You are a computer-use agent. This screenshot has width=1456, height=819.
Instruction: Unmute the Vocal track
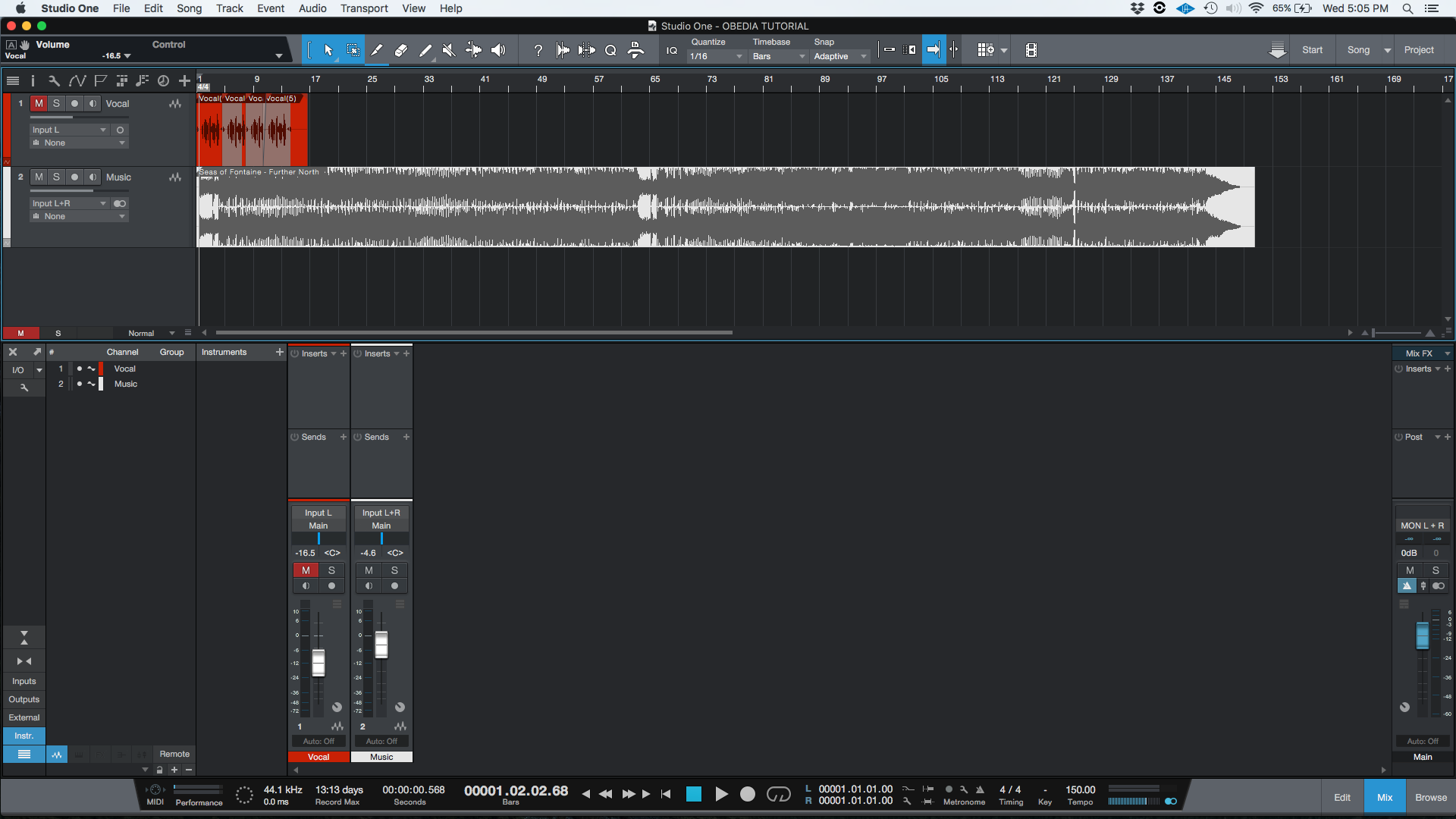(x=39, y=103)
